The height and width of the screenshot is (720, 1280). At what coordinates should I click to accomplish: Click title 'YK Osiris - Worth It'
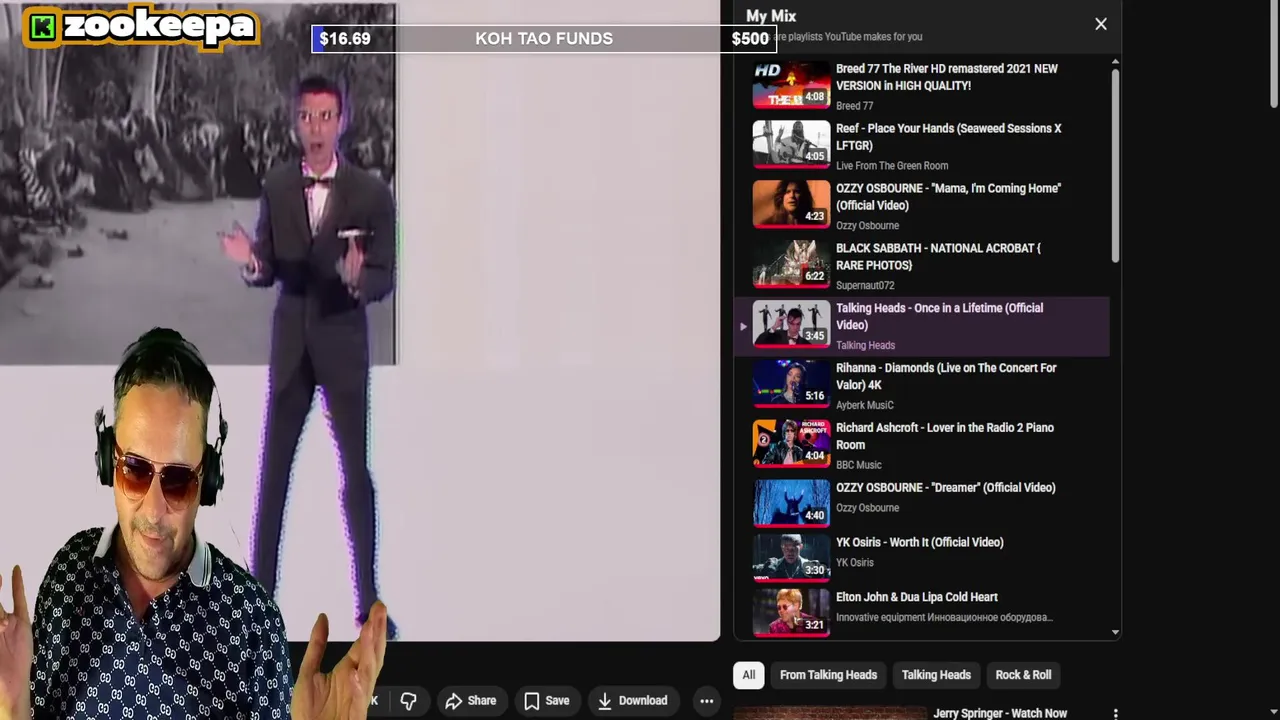click(x=919, y=543)
